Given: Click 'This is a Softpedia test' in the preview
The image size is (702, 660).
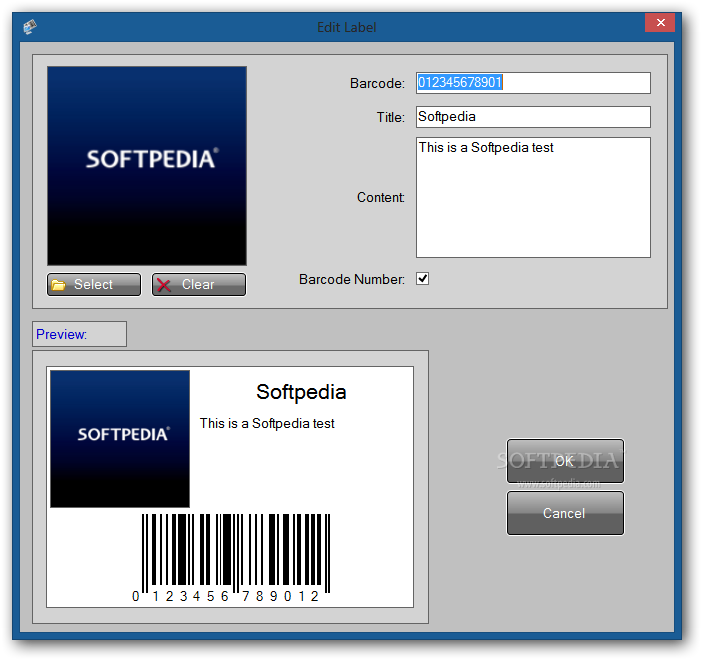Looking at the screenshot, I should (x=267, y=424).
